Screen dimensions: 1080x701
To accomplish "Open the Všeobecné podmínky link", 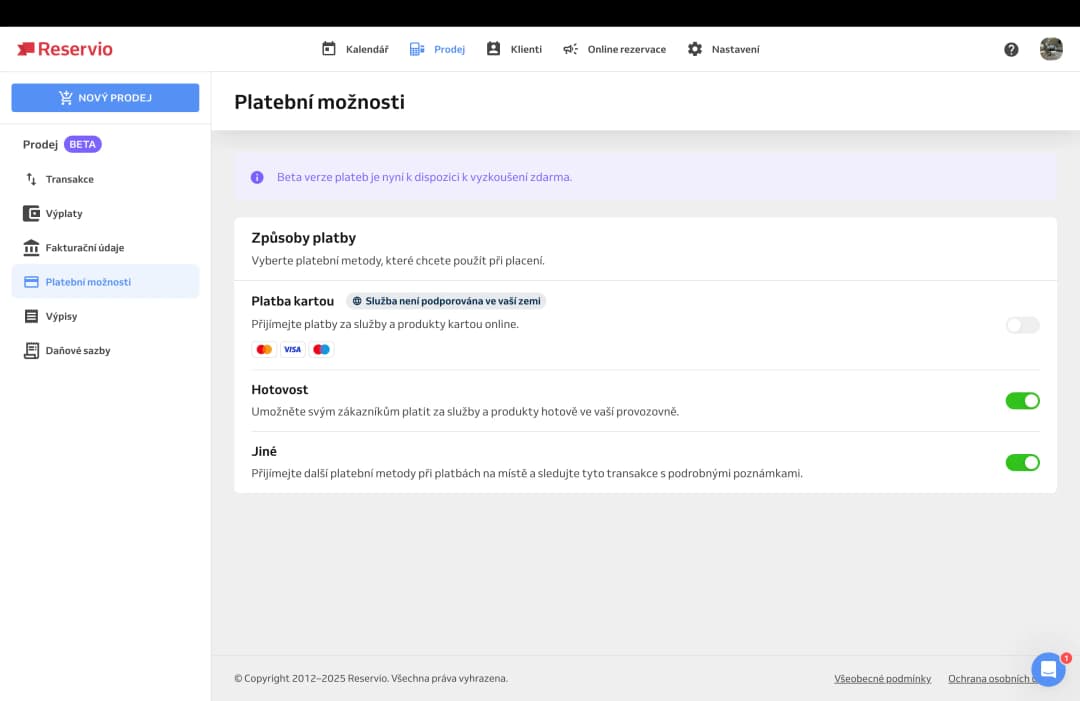I will 882,679.
